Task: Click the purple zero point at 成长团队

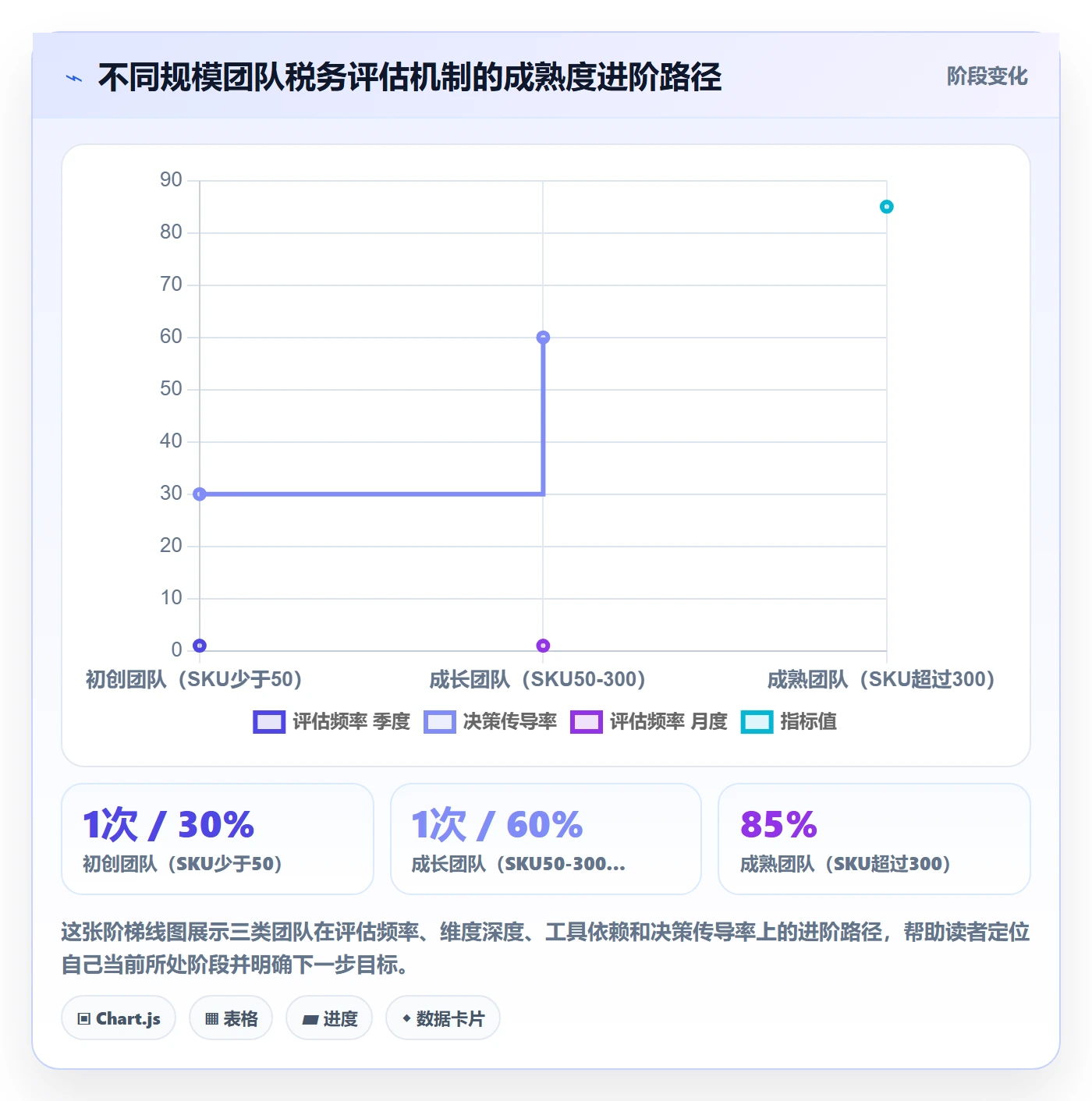Action: tap(543, 646)
